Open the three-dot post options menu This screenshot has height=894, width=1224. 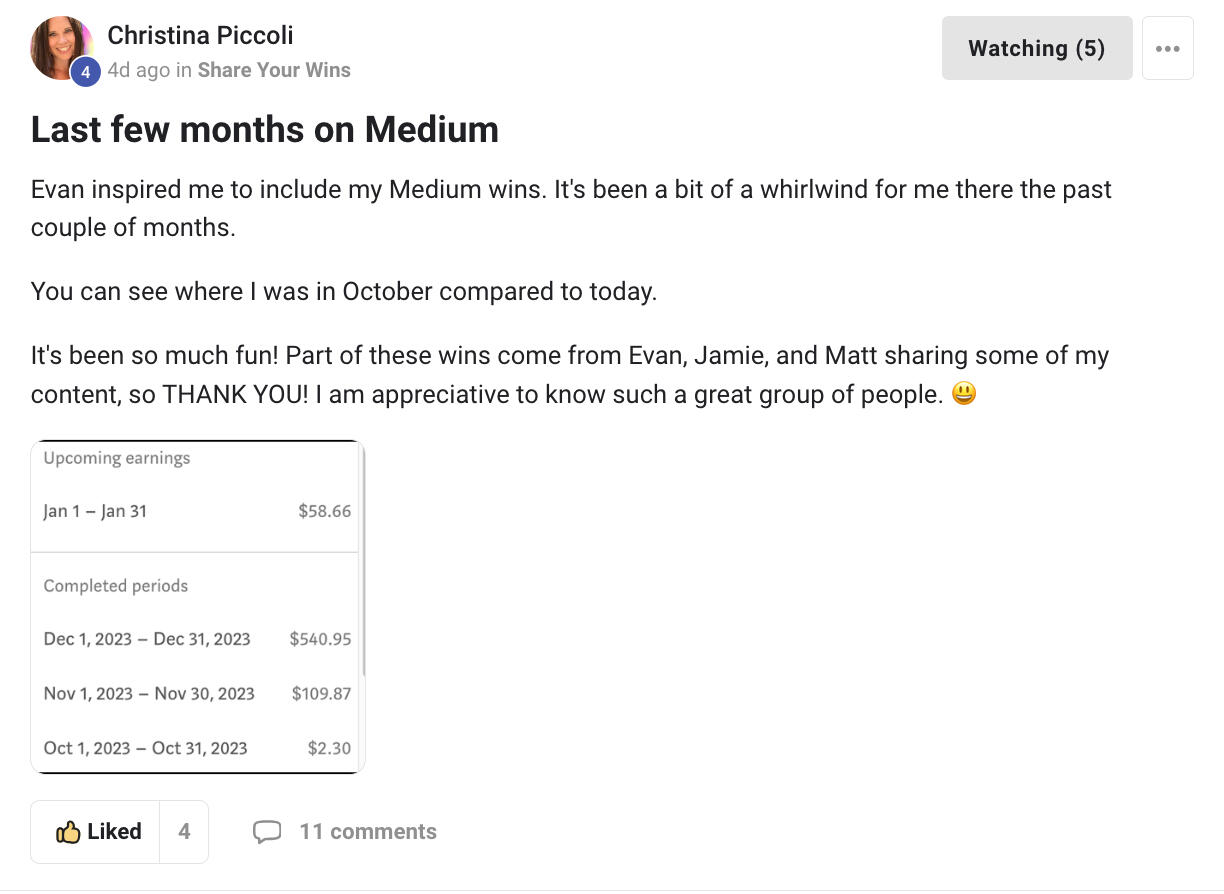pyautogui.click(x=1167, y=48)
